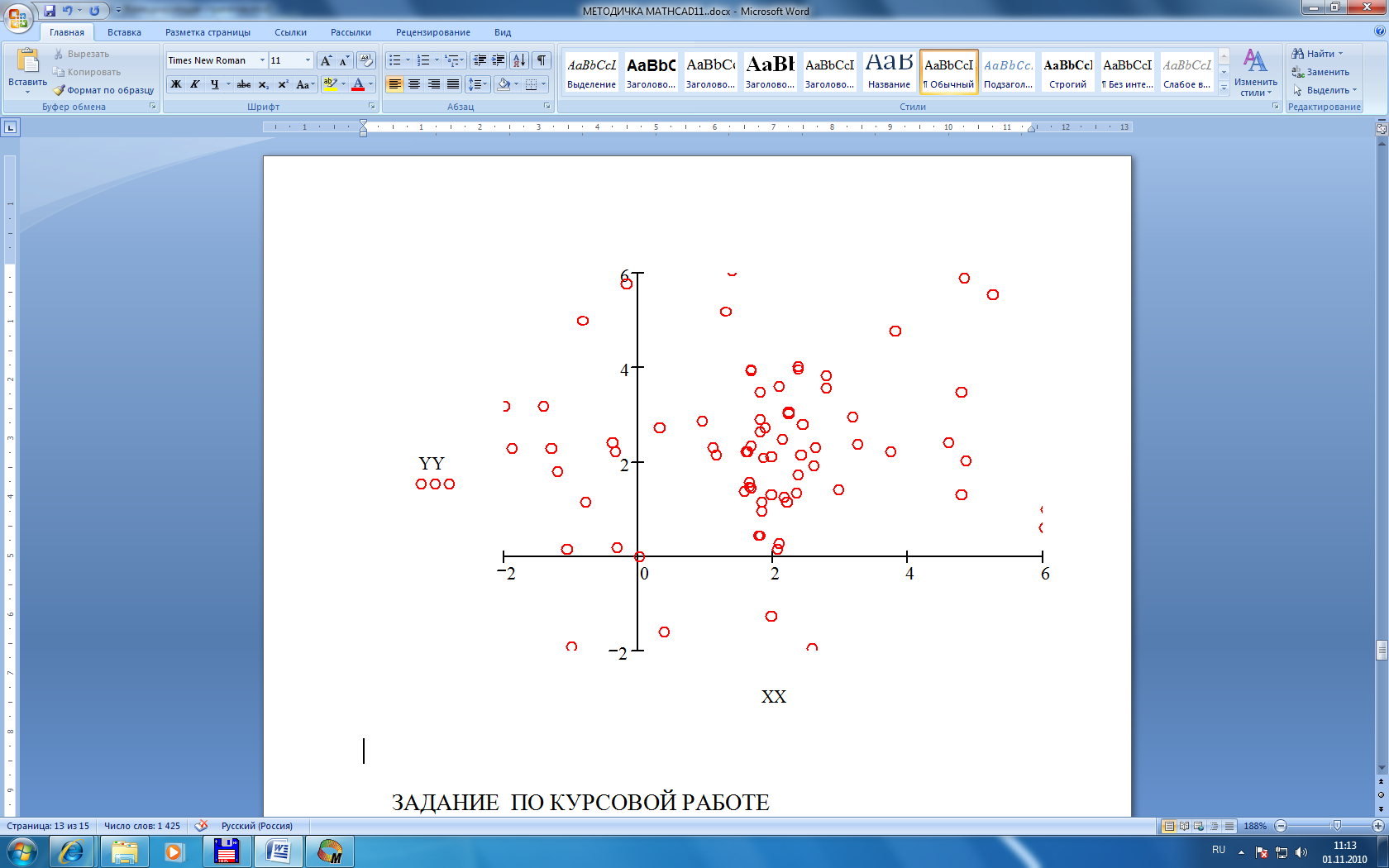The width and height of the screenshot is (1389, 868).
Task: Click the ruler toggle icon above scrollbar
Action: pos(1381,128)
